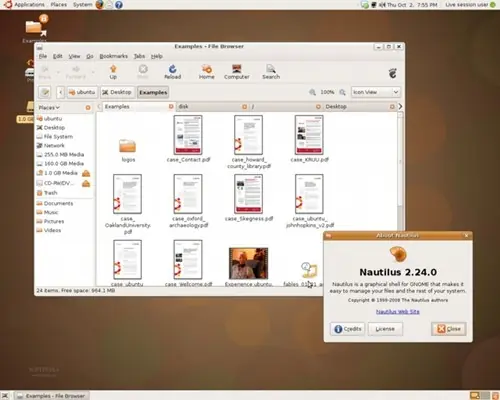Open the Edit menu
This screenshot has height=400, width=500.
click(x=58, y=56)
